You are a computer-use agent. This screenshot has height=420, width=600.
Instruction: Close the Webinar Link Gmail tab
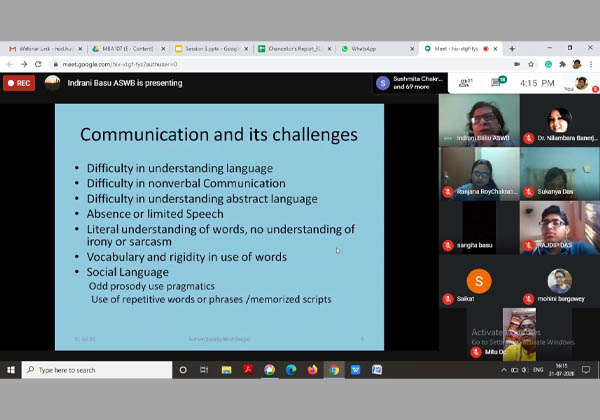tap(80, 49)
